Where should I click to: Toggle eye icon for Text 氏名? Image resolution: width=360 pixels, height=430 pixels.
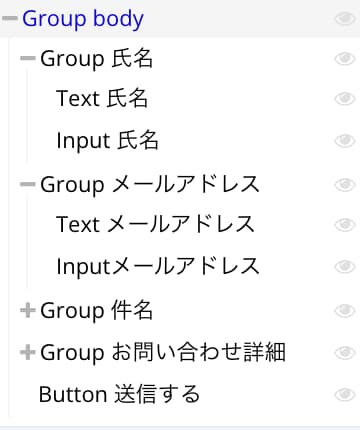coord(345,99)
